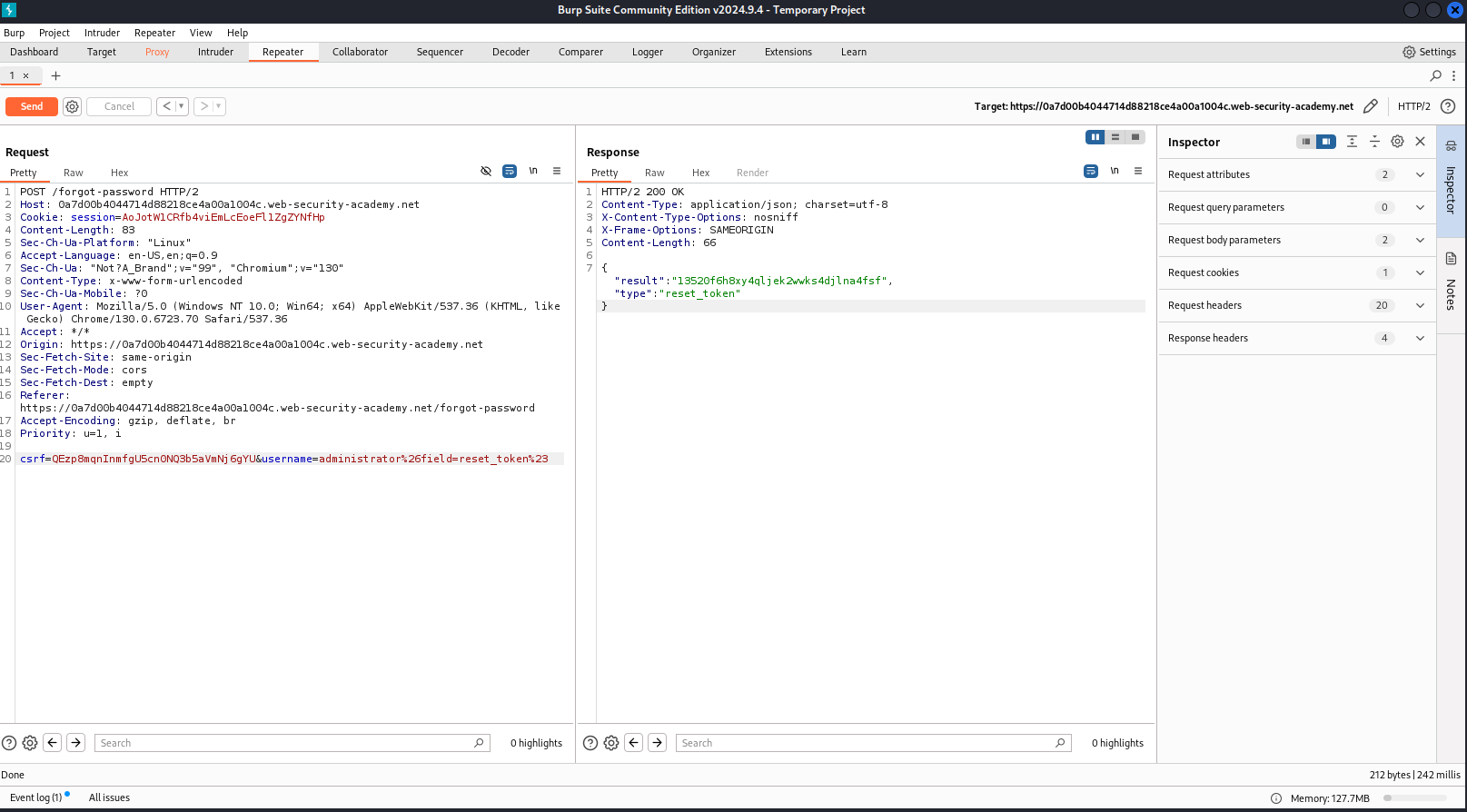1467x812 pixels.
Task: Expand Request cookies section
Action: click(1297, 272)
